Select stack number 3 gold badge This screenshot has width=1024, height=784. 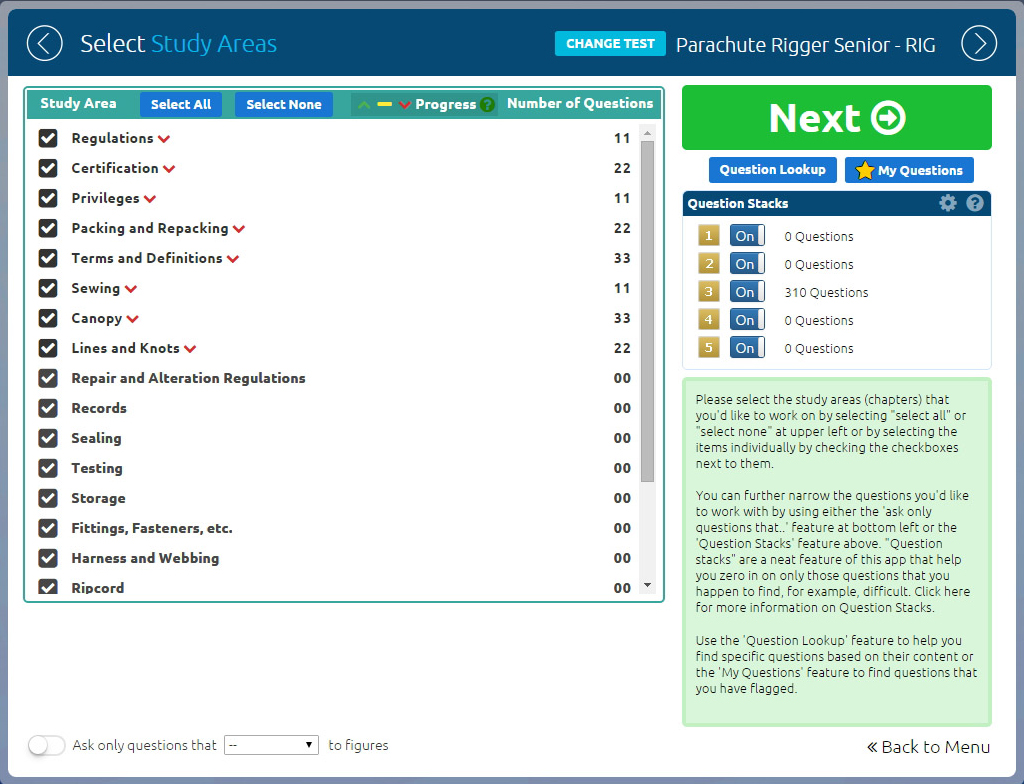coord(709,292)
